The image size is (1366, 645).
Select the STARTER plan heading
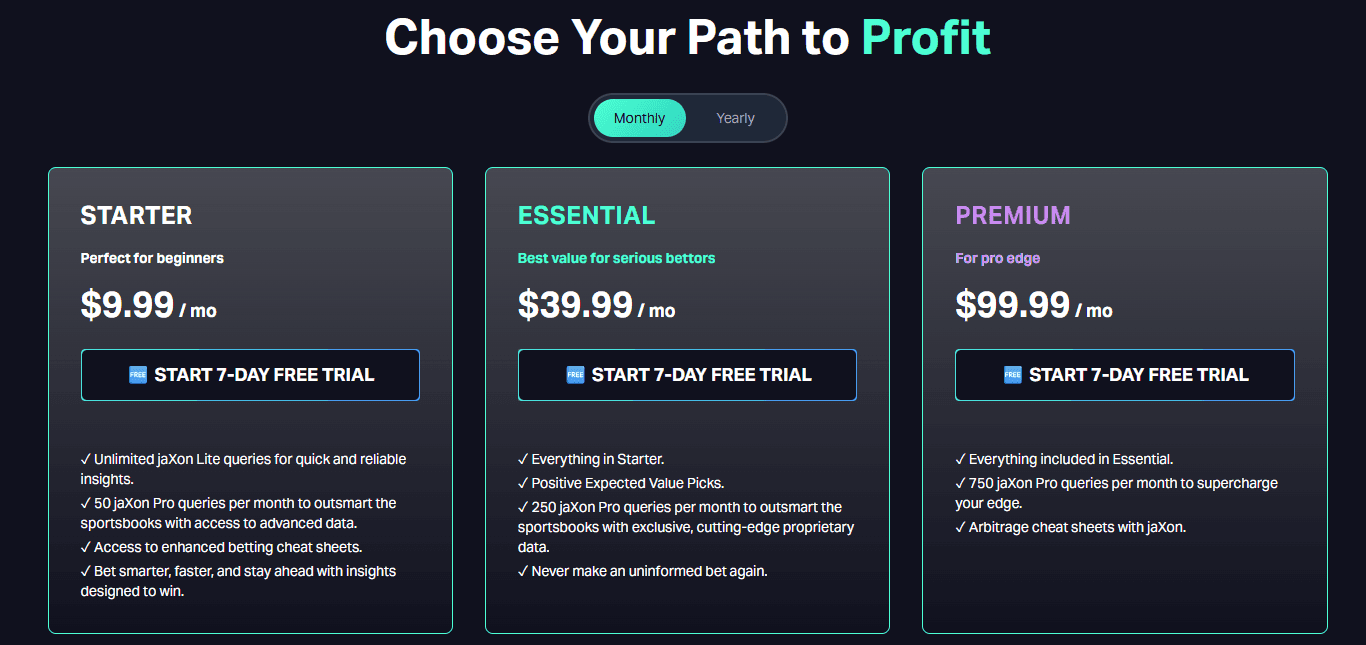[x=136, y=215]
